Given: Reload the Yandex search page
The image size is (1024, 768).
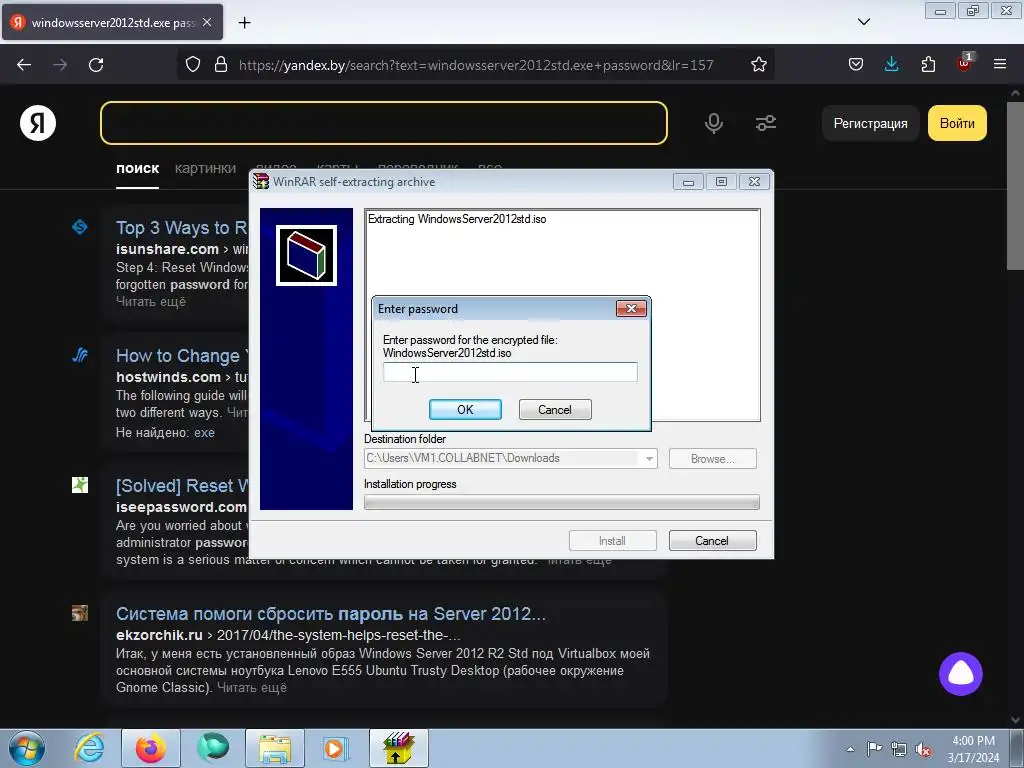Looking at the screenshot, I should pos(96,65).
